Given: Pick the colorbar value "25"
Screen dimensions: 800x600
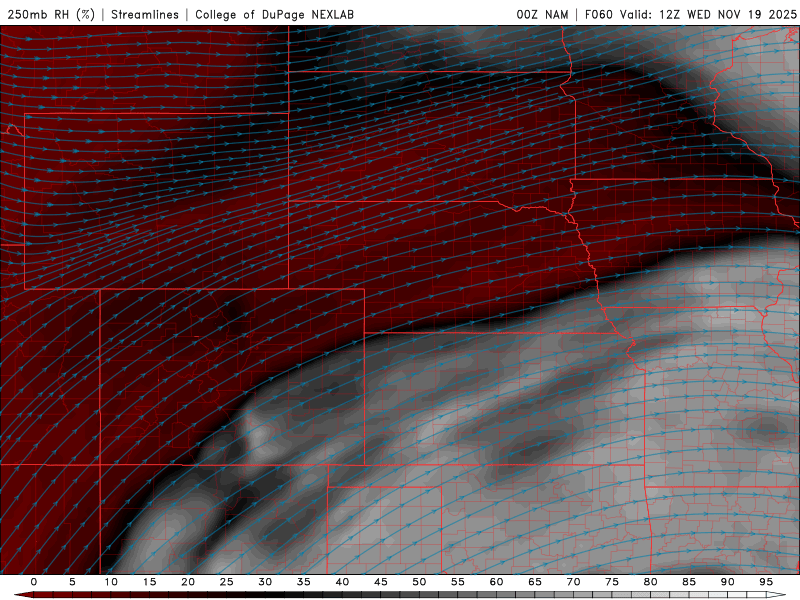Looking at the screenshot, I should [x=227, y=582].
